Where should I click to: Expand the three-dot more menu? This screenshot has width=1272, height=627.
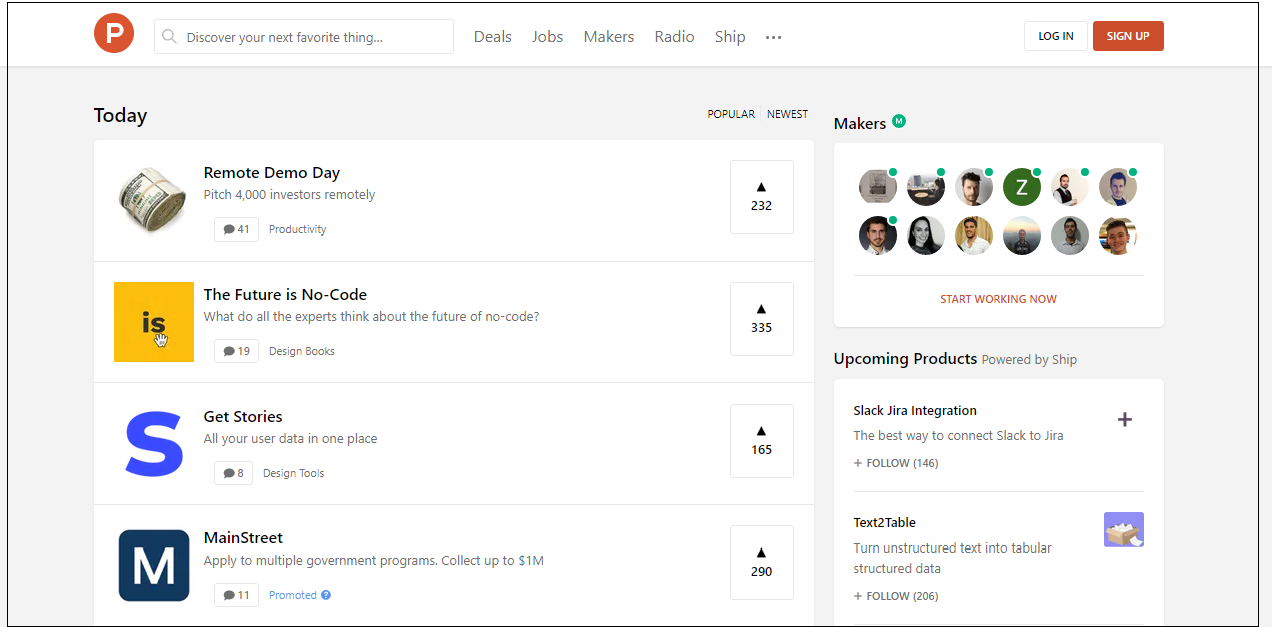click(x=773, y=38)
